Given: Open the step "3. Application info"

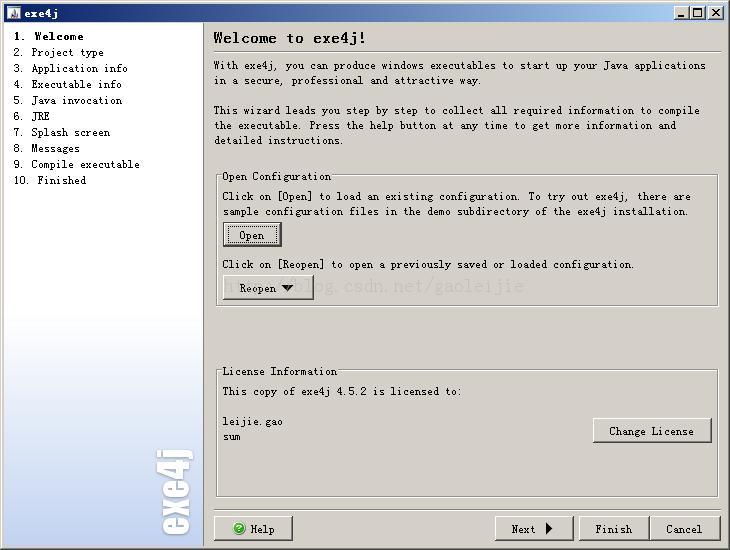Looking at the screenshot, I should click(70, 68).
